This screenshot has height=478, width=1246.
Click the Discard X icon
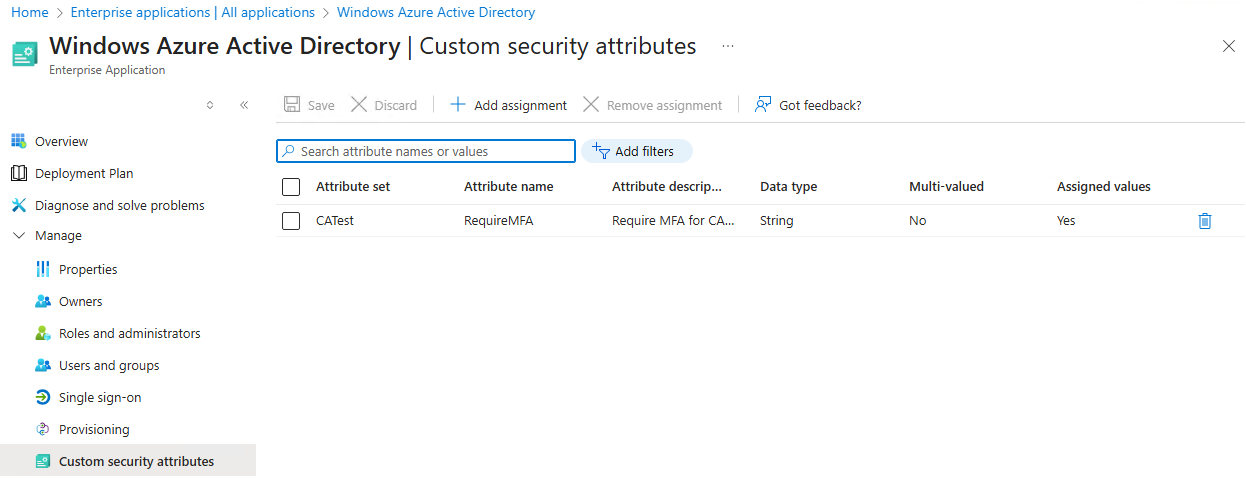(359, 105)
